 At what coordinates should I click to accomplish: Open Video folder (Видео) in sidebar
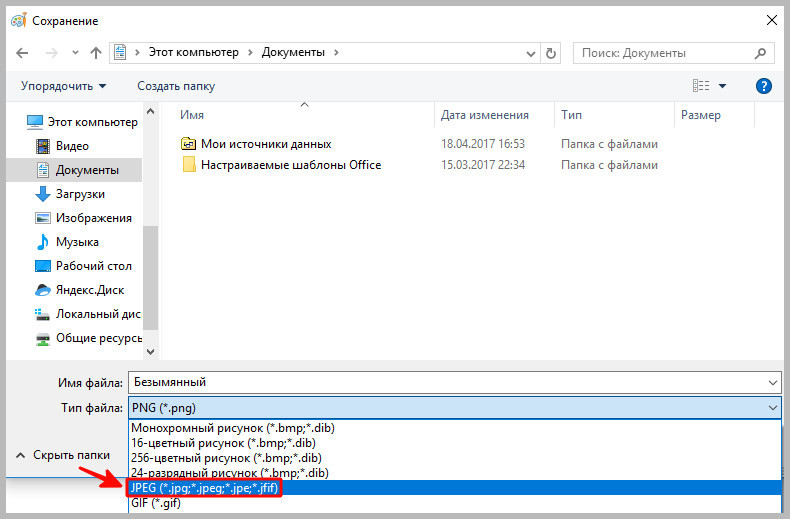[x=72, y=146]
